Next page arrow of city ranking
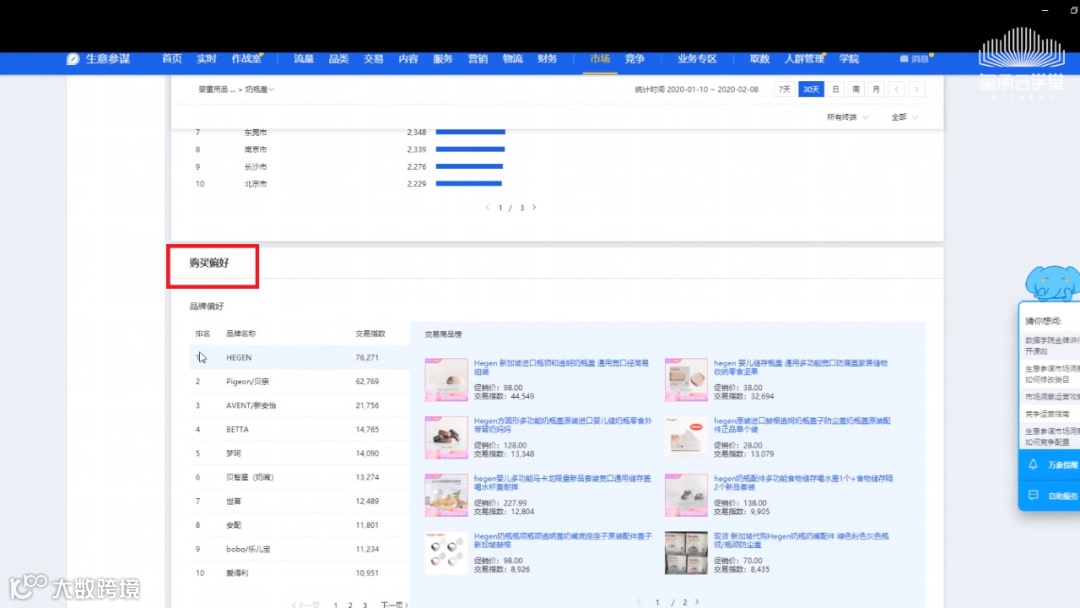The image size is (1080, 608). [x=534, y=207]
